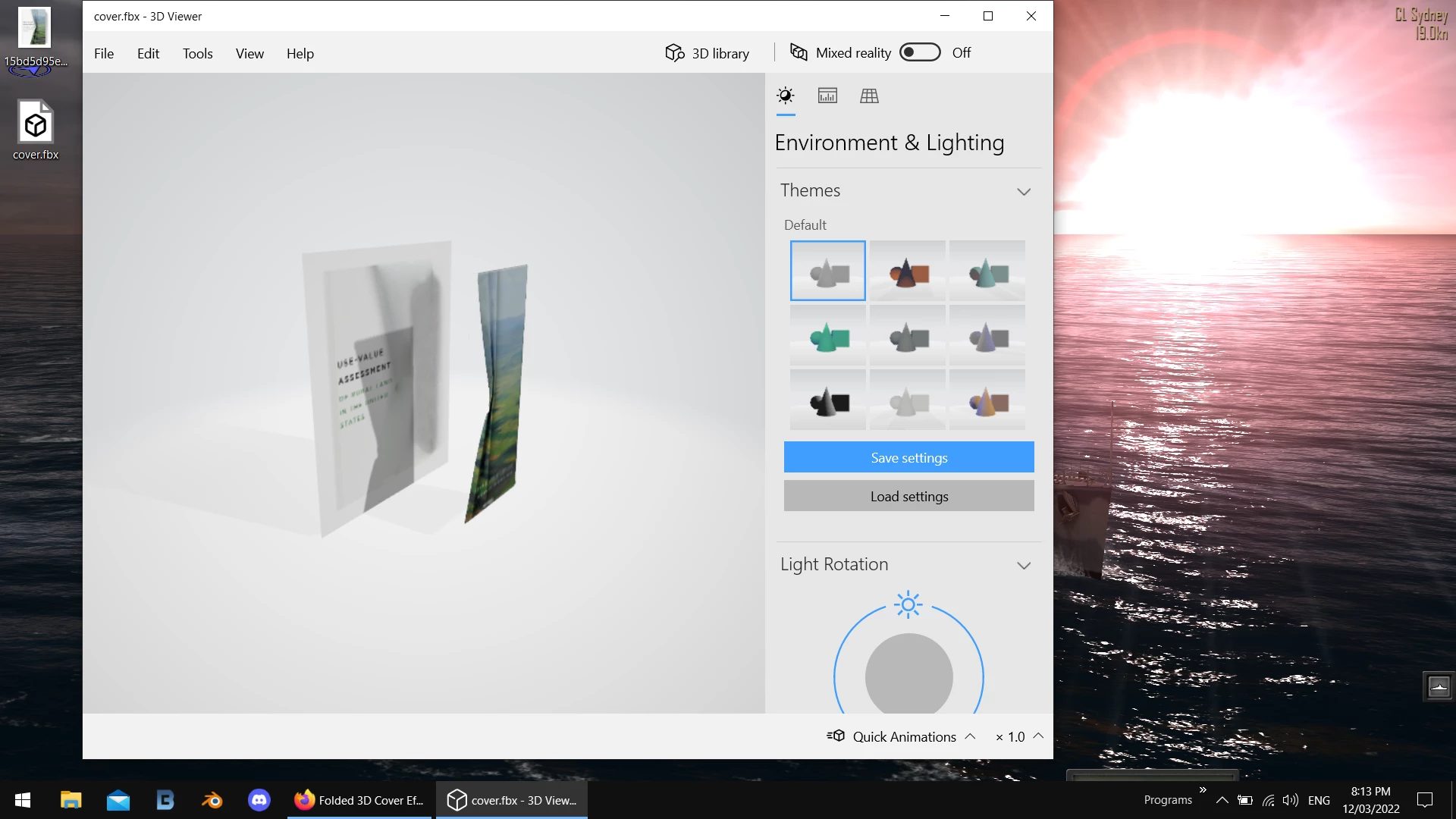Viewport: 1456px width, 819px height.
Task: Click the 3D library cube icon
Action: [x=674, y=53]
